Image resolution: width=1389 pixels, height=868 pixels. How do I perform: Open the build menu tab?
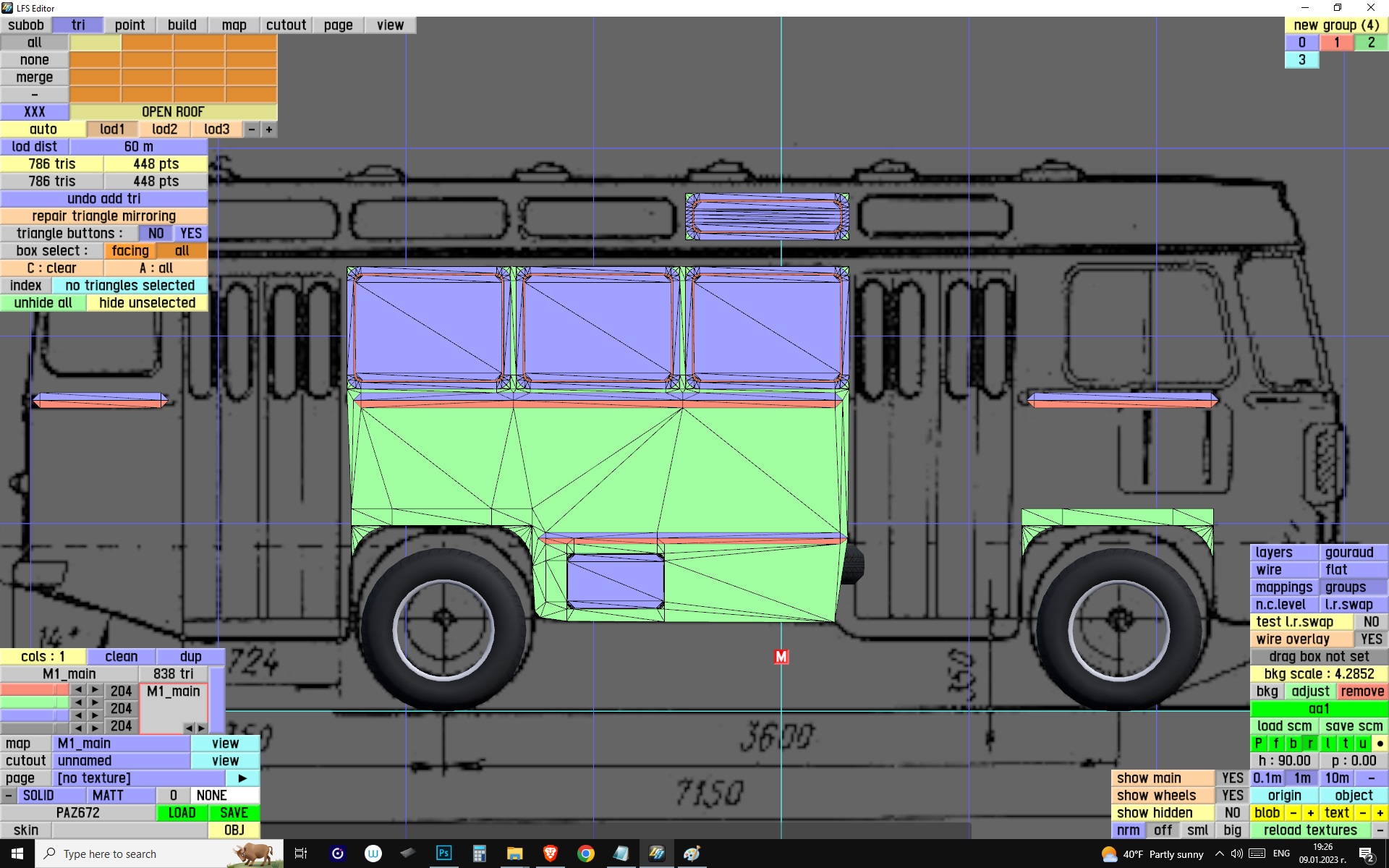pos(182,25)
